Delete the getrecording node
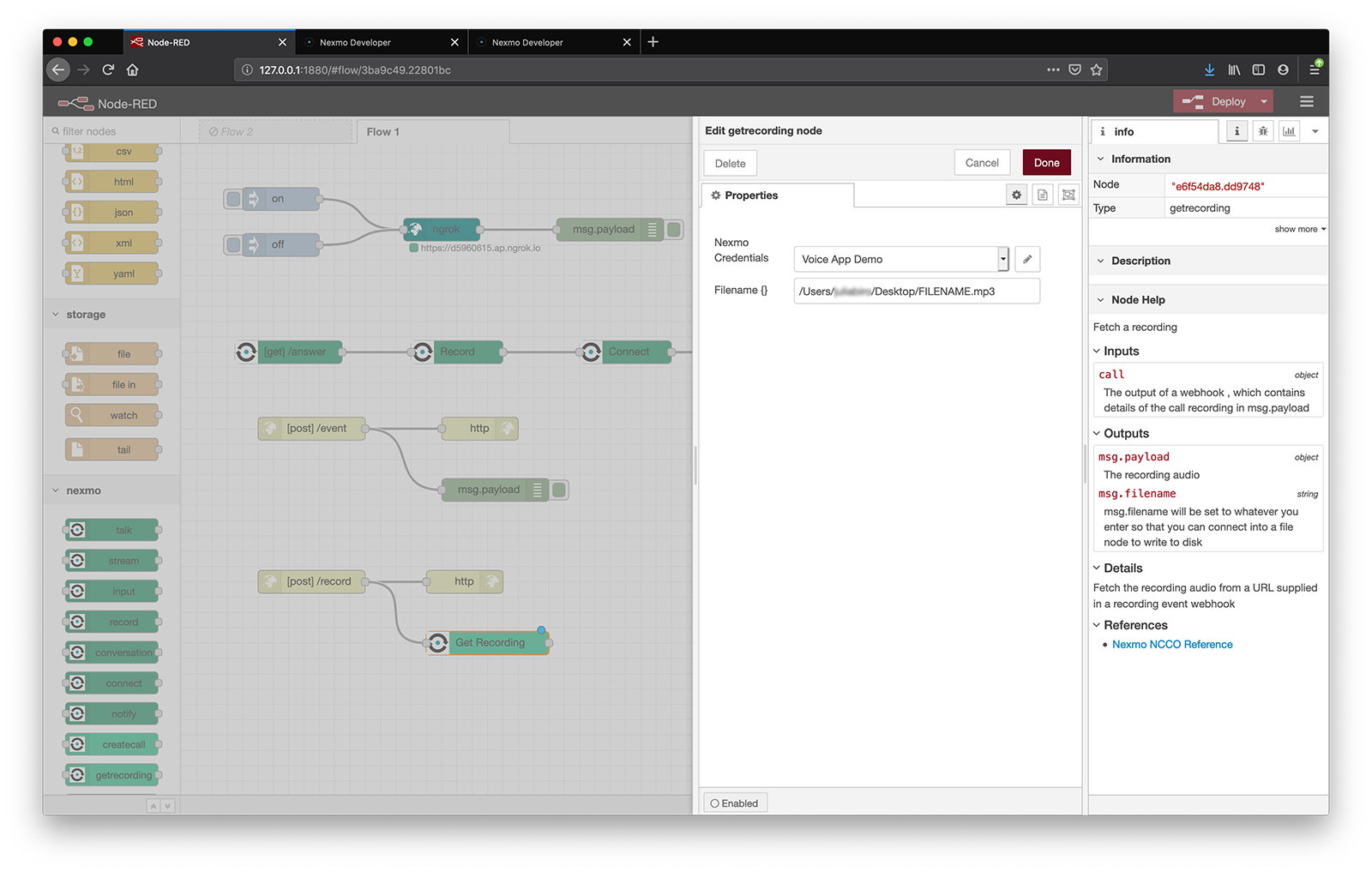 [731, 163]
